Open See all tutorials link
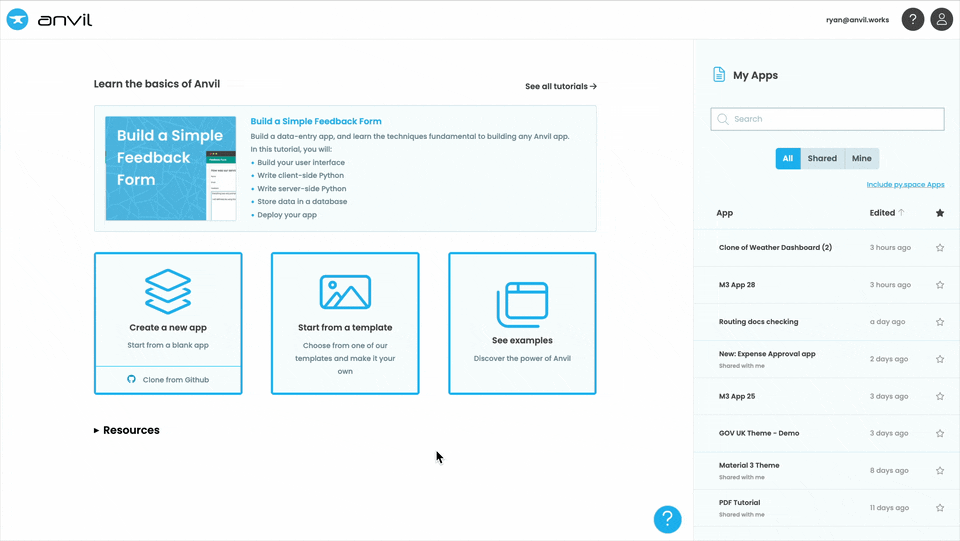 [561, 86]
